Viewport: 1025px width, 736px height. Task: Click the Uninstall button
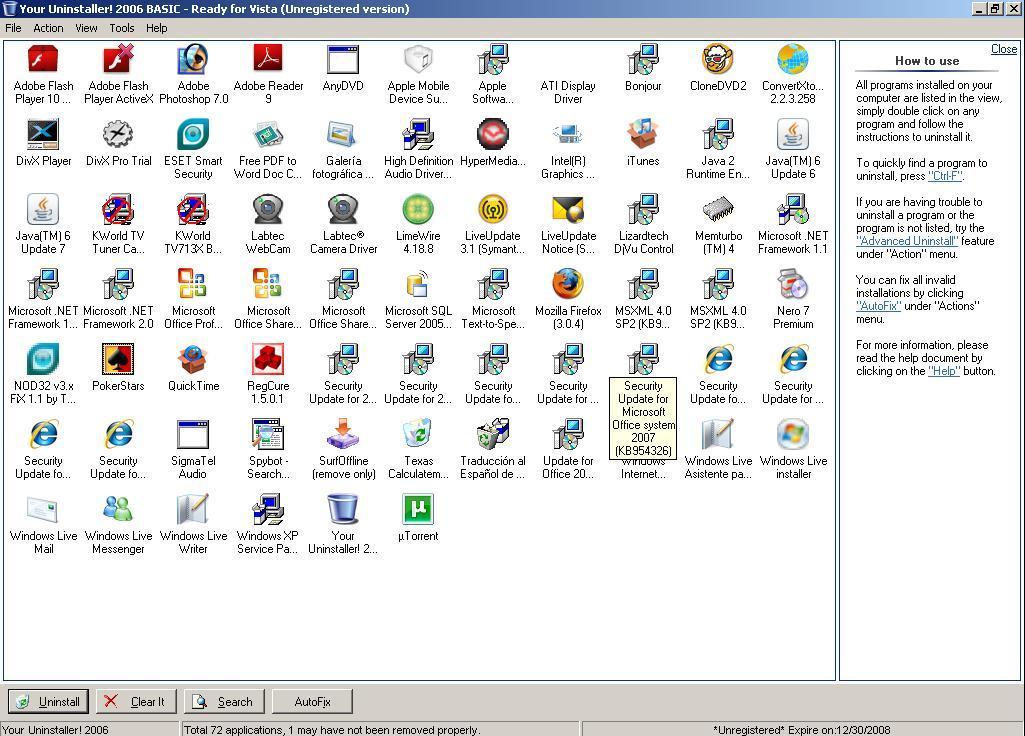point(47,701)
